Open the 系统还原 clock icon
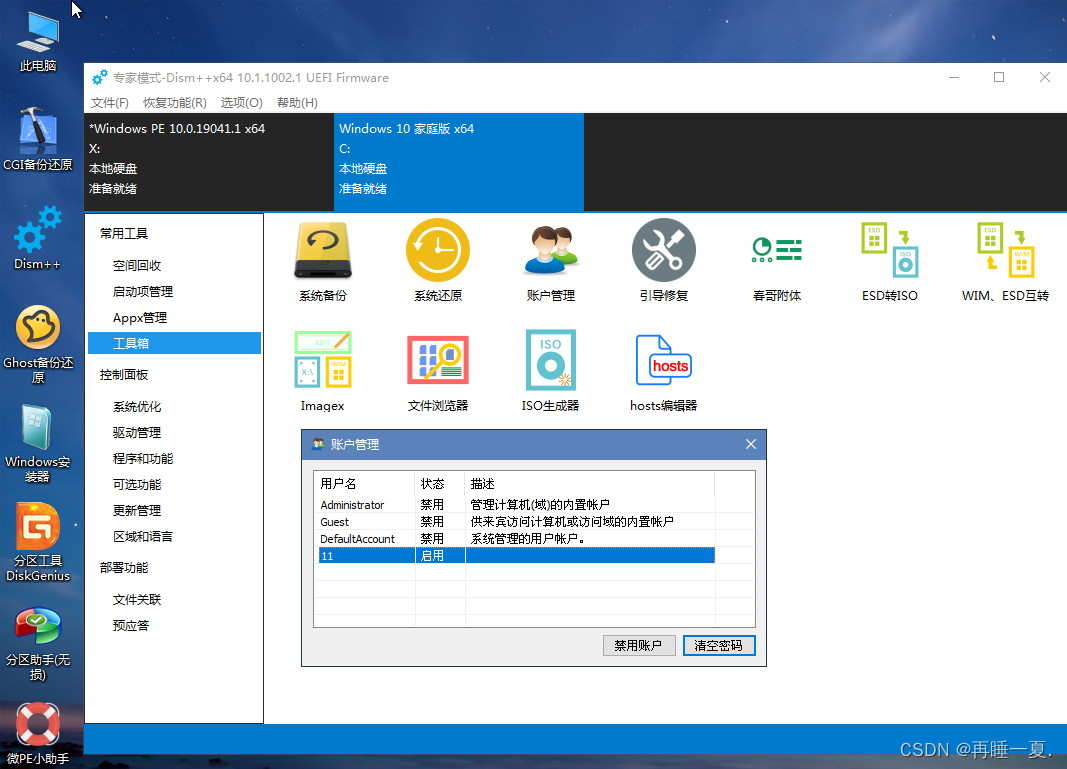Image resolution: width=1067 pixels, height=769 pixels. pyautogui.click(x=438, y=250)
